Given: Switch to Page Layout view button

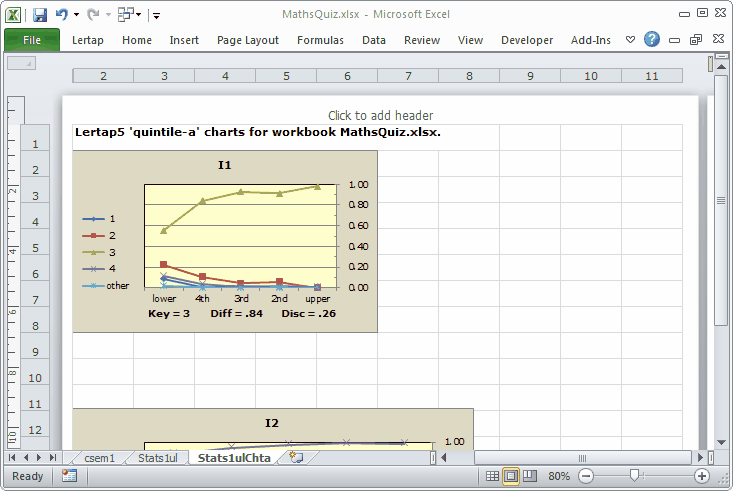Looking at the screenshot, I should [511, 476].
